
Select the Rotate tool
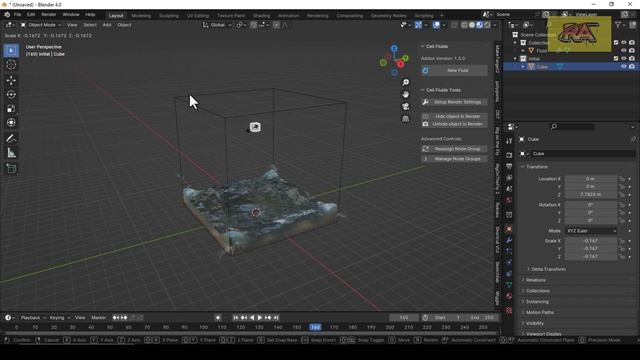(x=11, y=94)
